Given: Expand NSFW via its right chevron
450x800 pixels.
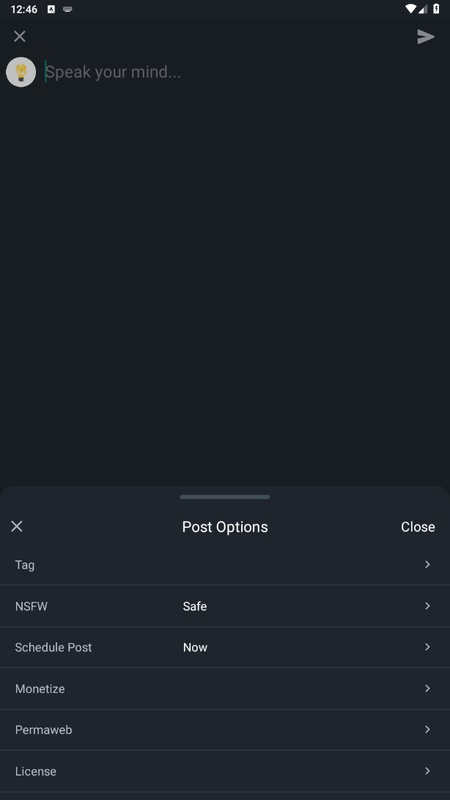Looking at the screenshot, I should pyautogui.click(x=428, y=606).
